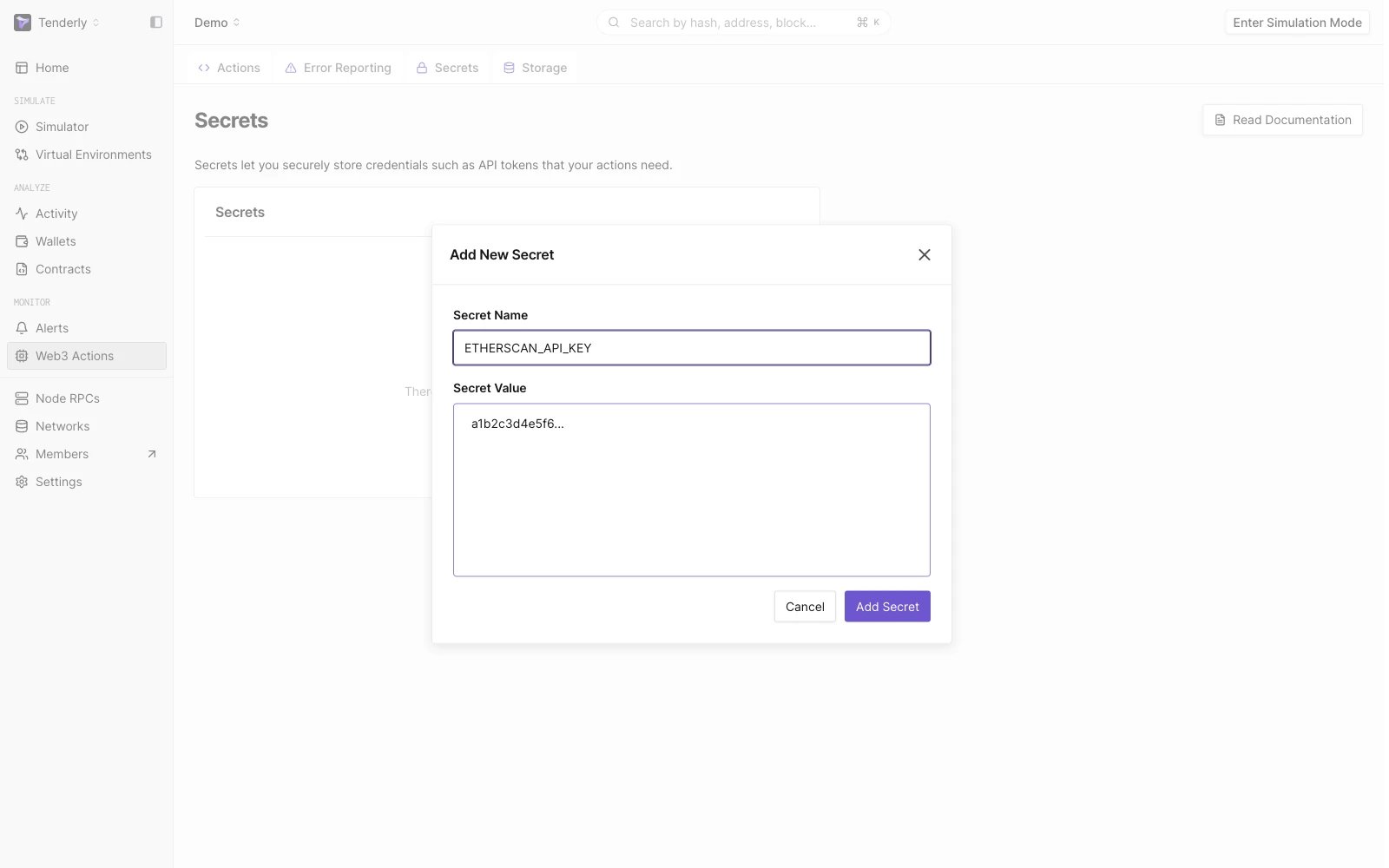Click the secrets description sentence
Image resolution: width=1389 pixels, height=868 pixels.
[x=433, y=165]
